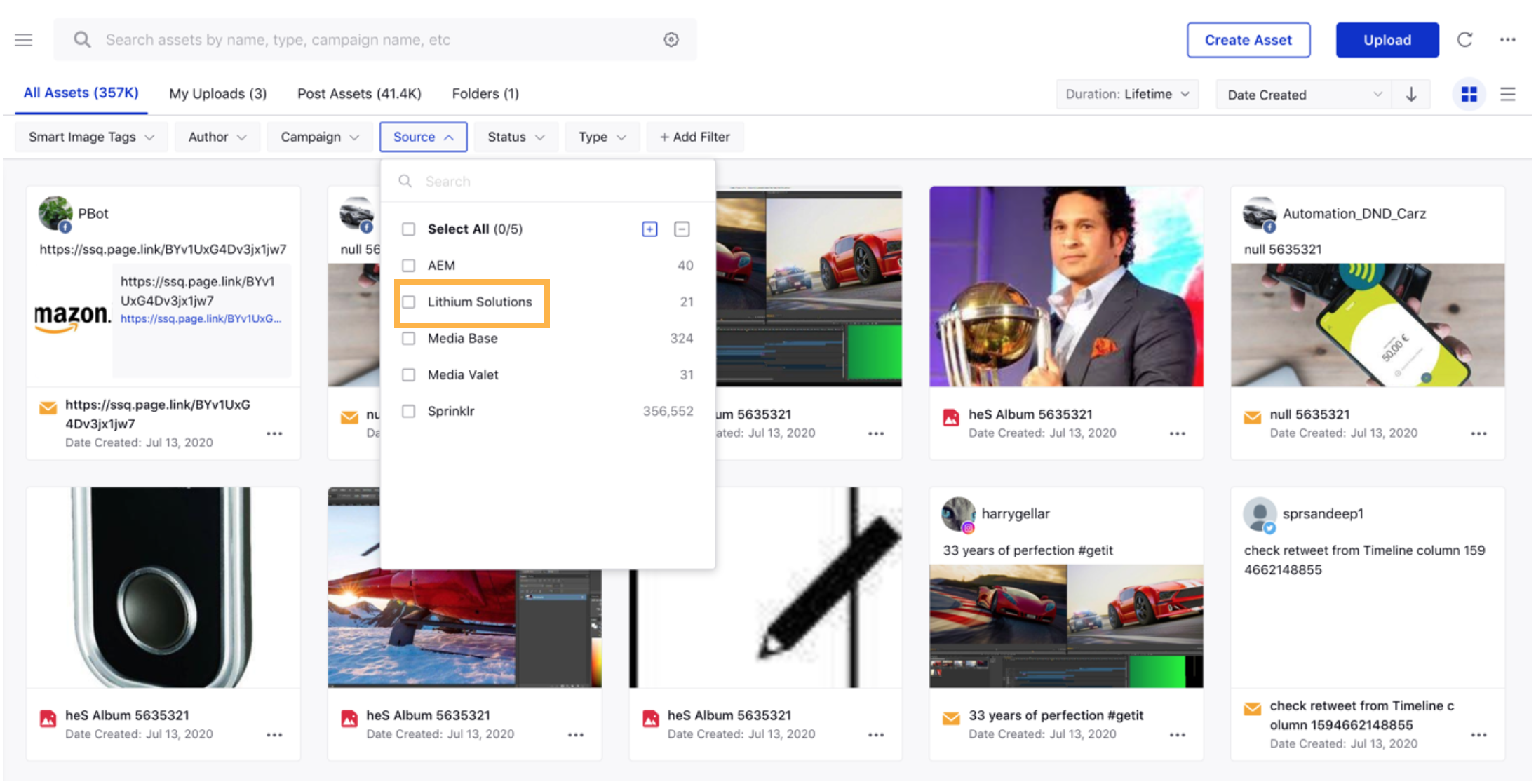Click Add Filter option
Viewport: 1536px width, 784px height.
point(695,136)
